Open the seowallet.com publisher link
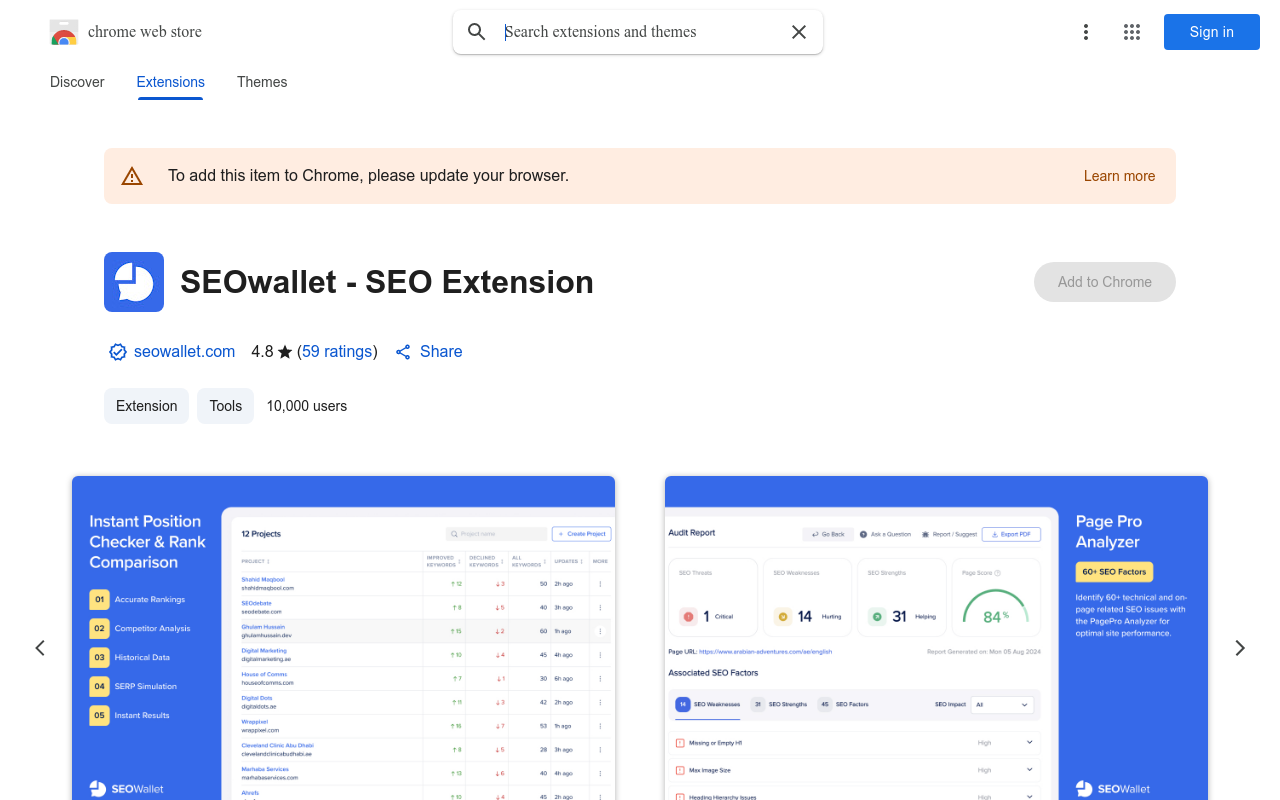Viewport: 1280px width, 800px height. pyautogui.click(x=184, y=352)
